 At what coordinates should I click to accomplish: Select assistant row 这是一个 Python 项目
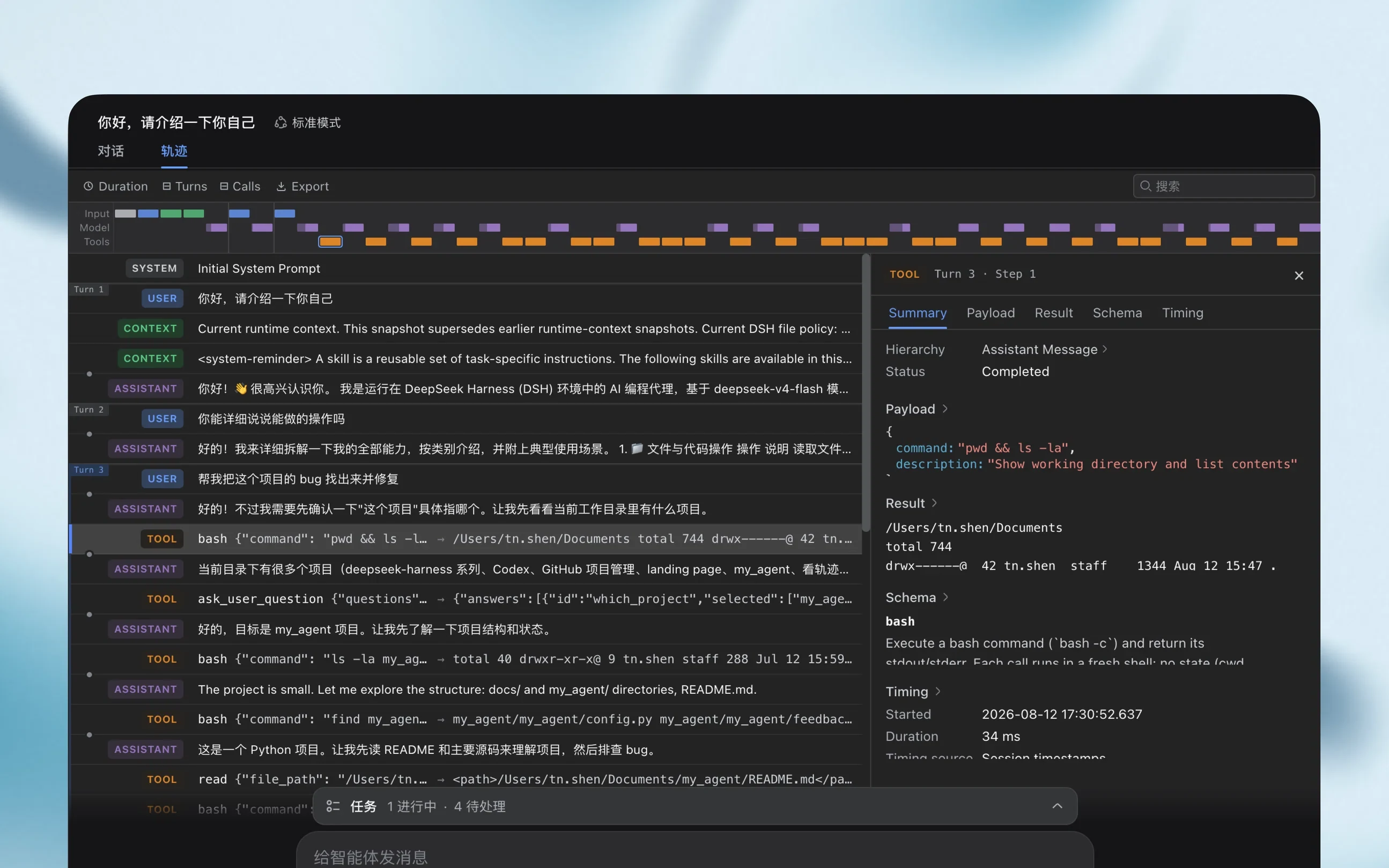pos(465,749)
